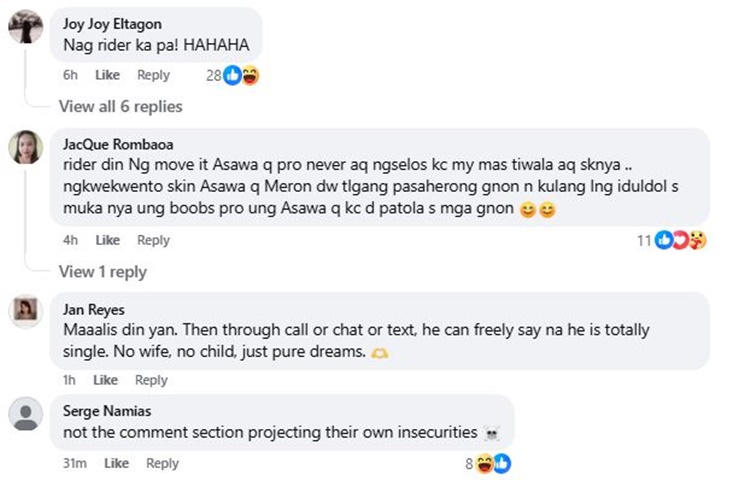The height and width of the screenshot is (480, 750).
Task: Like JacQue Rombaoa's comment
Action: pos(107,240)
